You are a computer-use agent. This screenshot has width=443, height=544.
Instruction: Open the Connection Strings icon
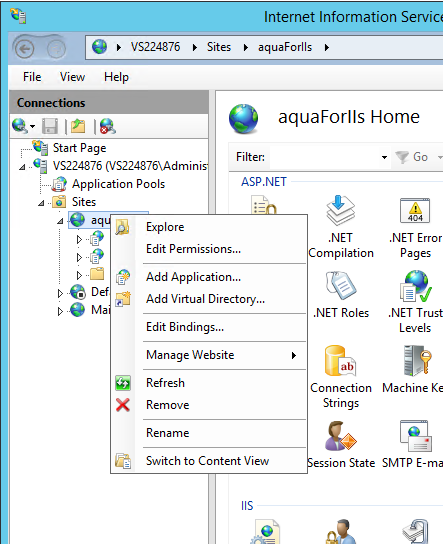pos(340,361)
